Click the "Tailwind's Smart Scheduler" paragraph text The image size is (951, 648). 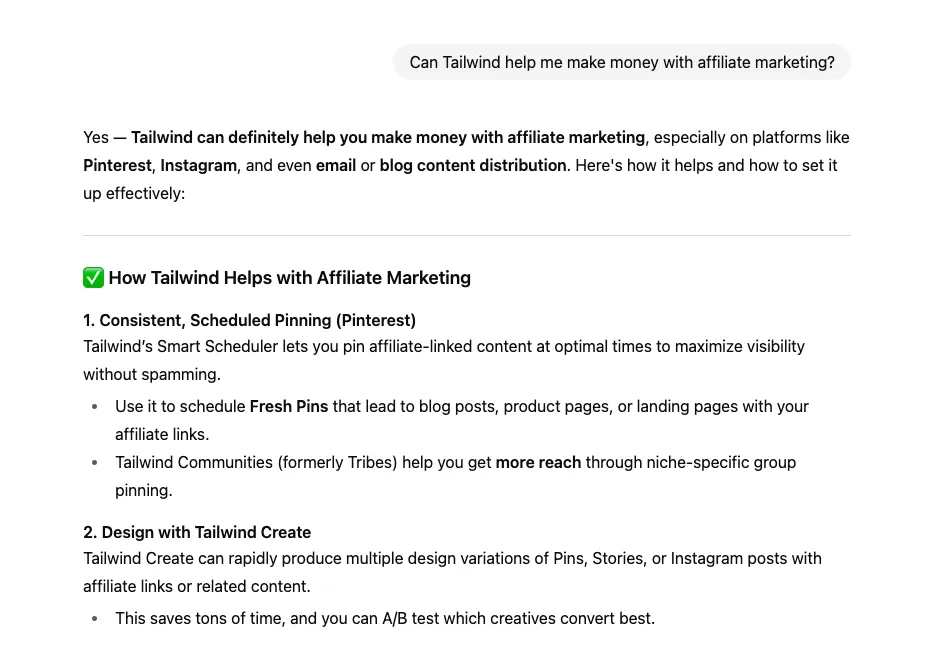tap(443, 346)
